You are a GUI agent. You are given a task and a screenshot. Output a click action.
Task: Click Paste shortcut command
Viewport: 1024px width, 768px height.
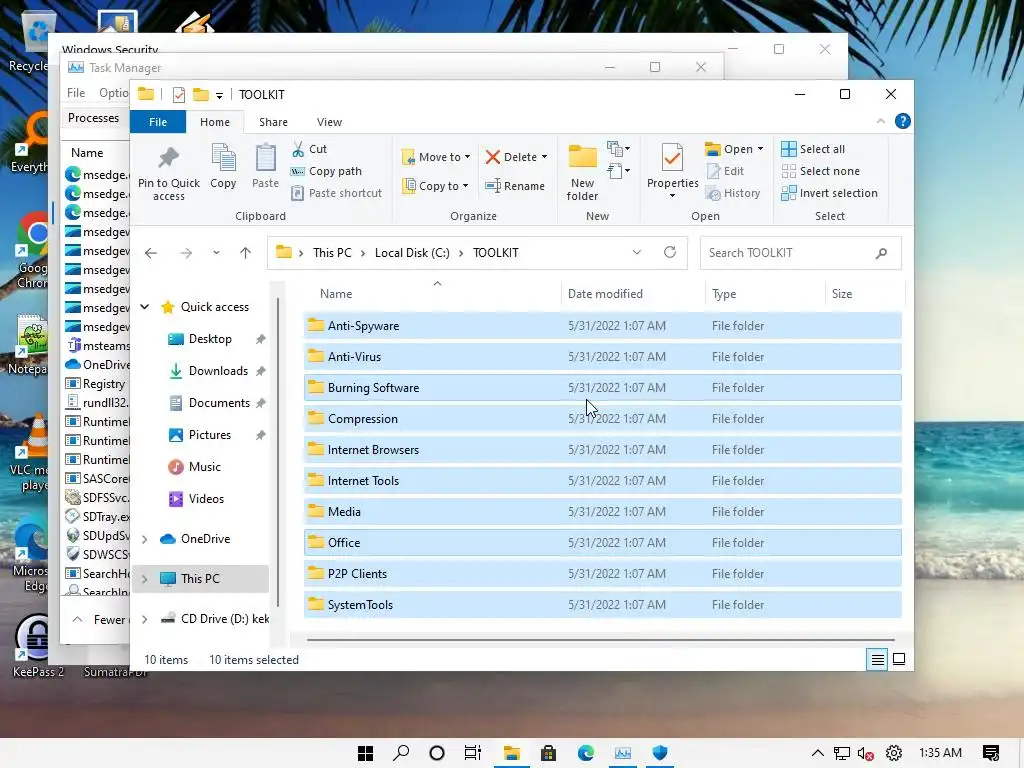pos(336,193)
